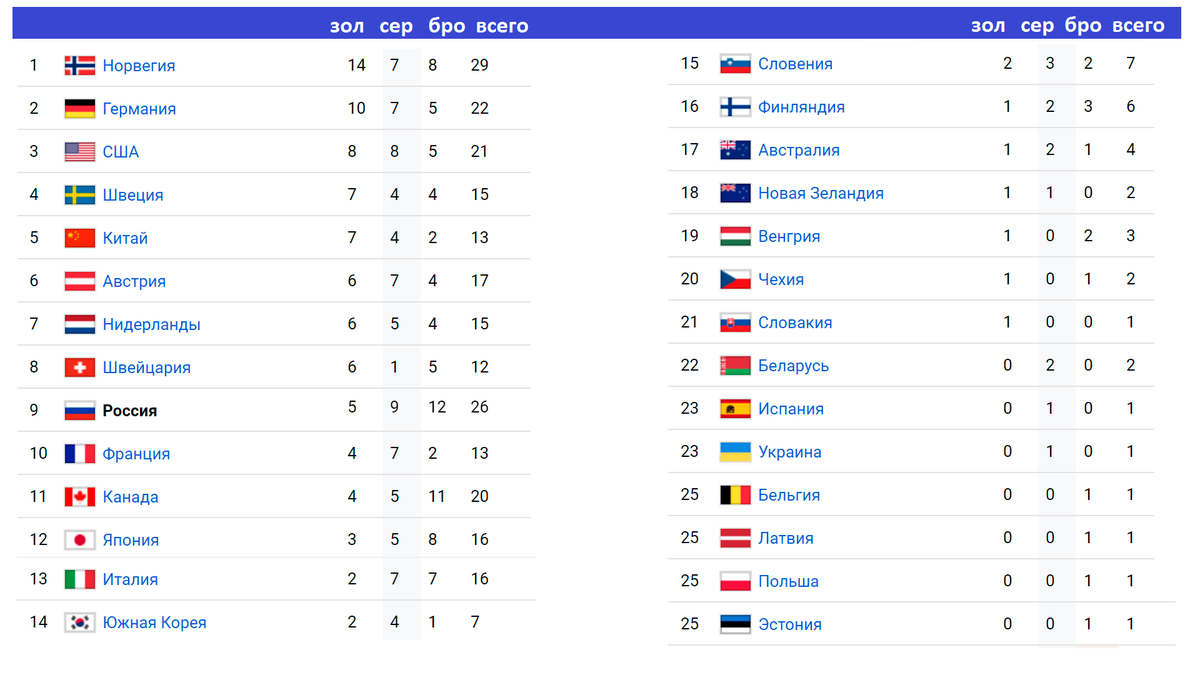Click the Switzerland flag icon

tap(80, 367)
